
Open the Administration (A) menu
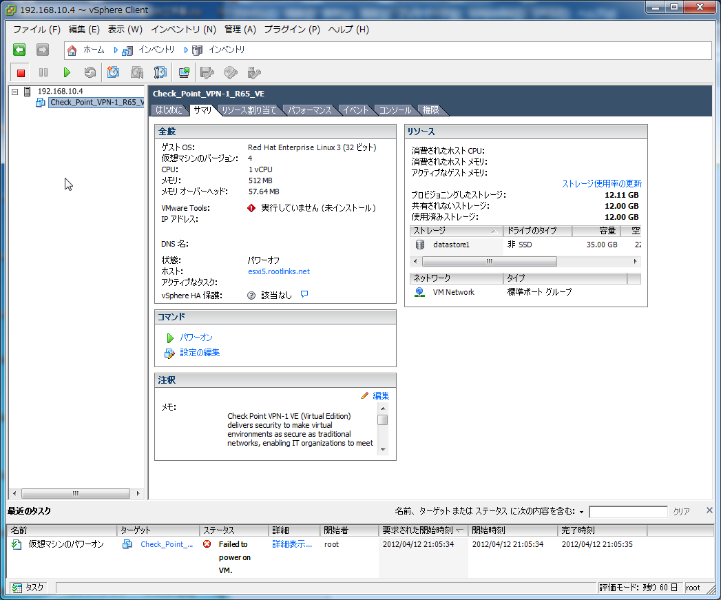pos(240,29)
